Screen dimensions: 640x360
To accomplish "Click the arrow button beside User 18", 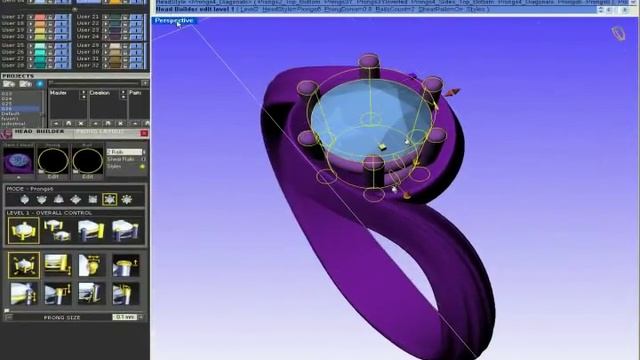I will tap(30, 24).
